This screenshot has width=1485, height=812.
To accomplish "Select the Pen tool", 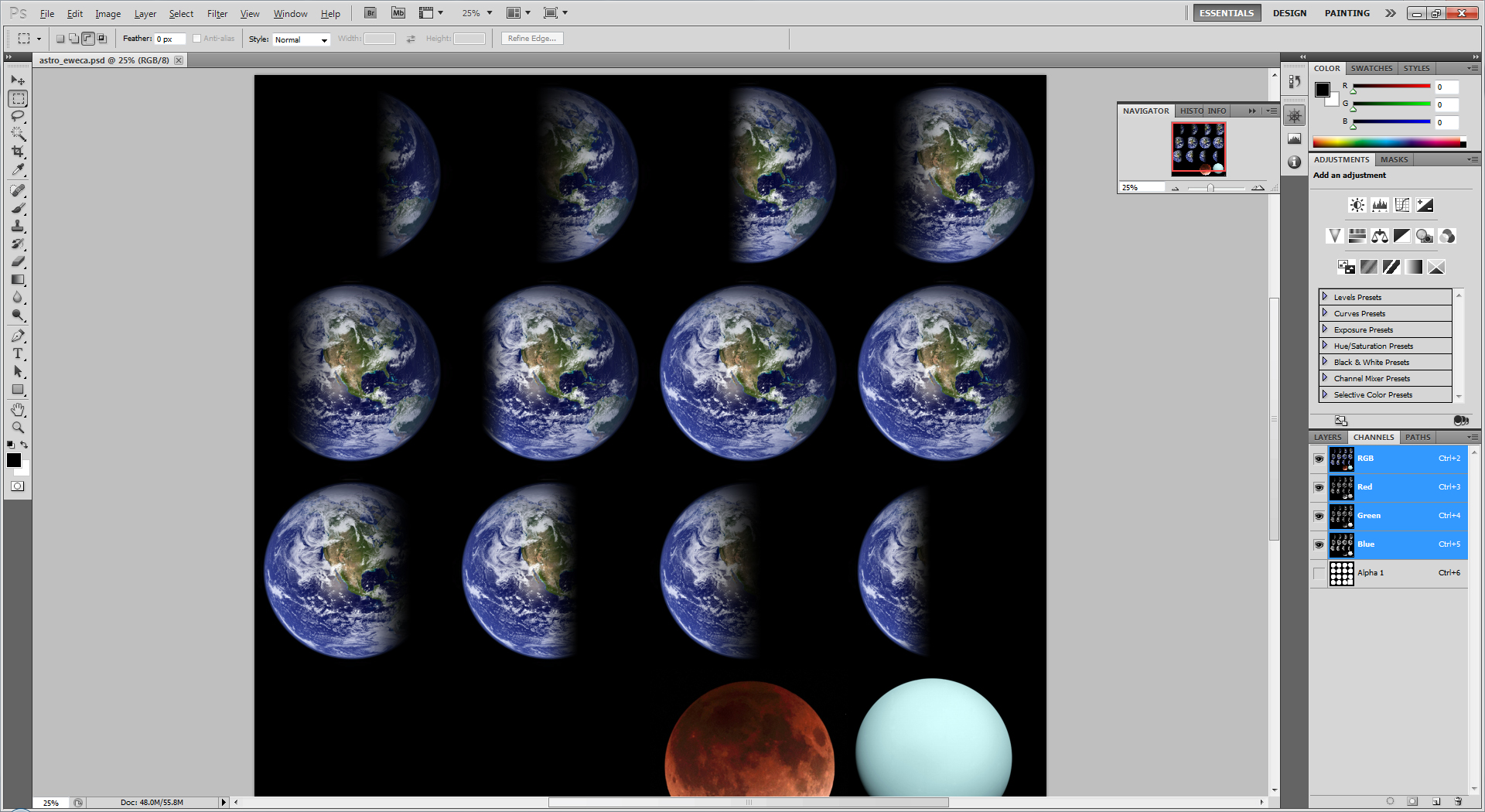I will tap(18, 336).
